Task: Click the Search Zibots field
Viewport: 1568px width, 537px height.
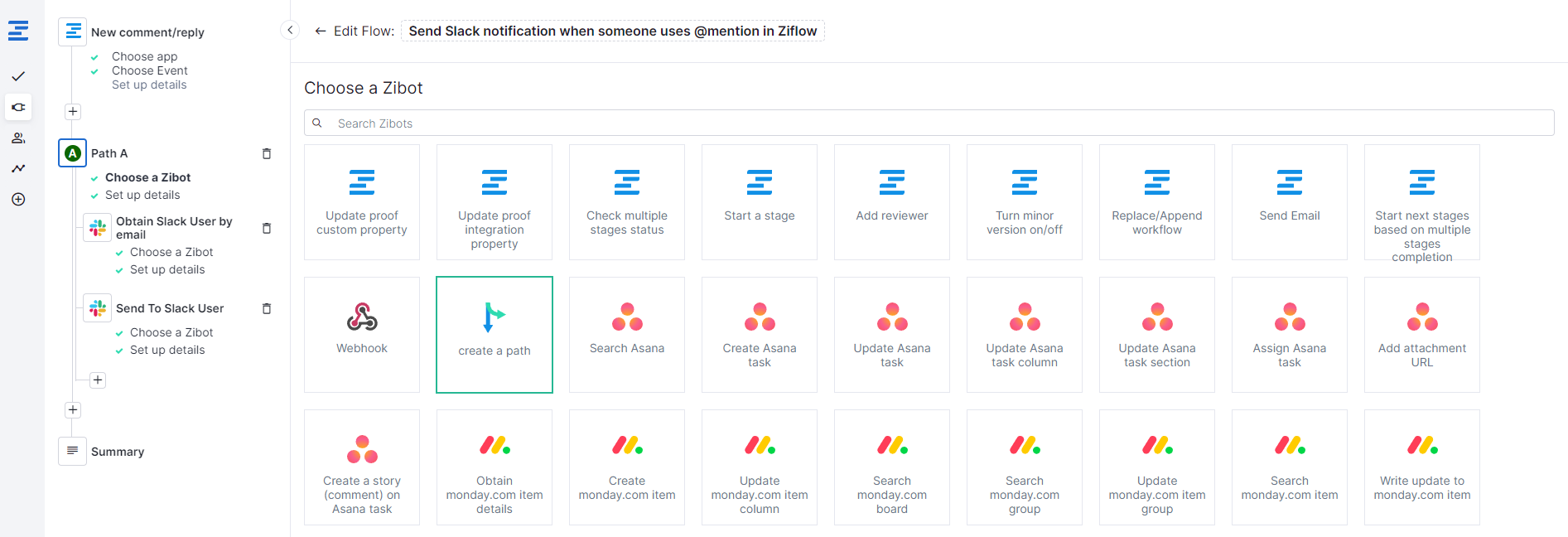Action: click(928, 123)
